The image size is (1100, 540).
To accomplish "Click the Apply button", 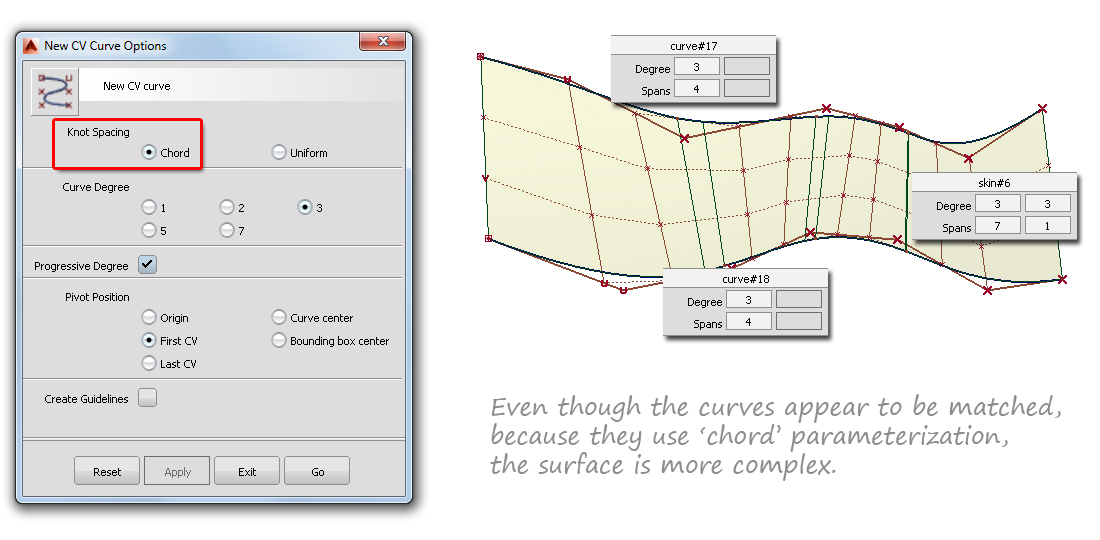I will click(x=177, y=471).
